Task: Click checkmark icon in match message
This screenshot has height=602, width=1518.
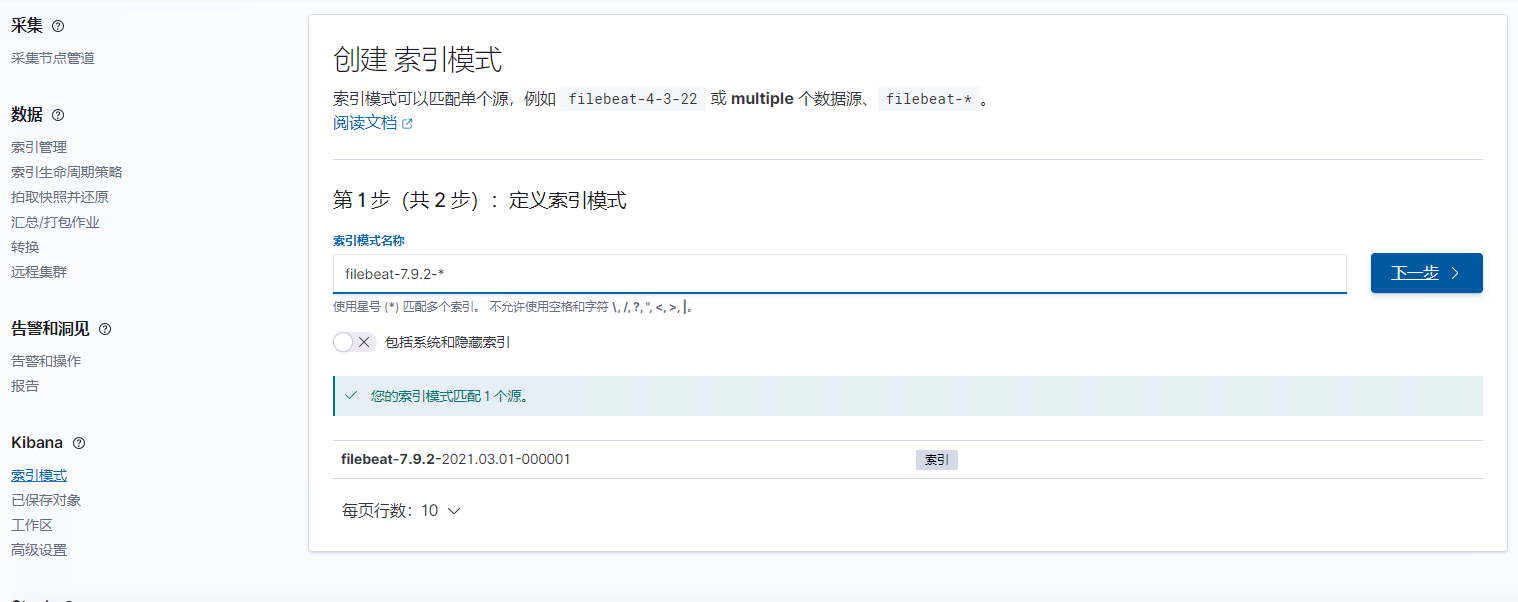Action: click(x=351, y=396)
